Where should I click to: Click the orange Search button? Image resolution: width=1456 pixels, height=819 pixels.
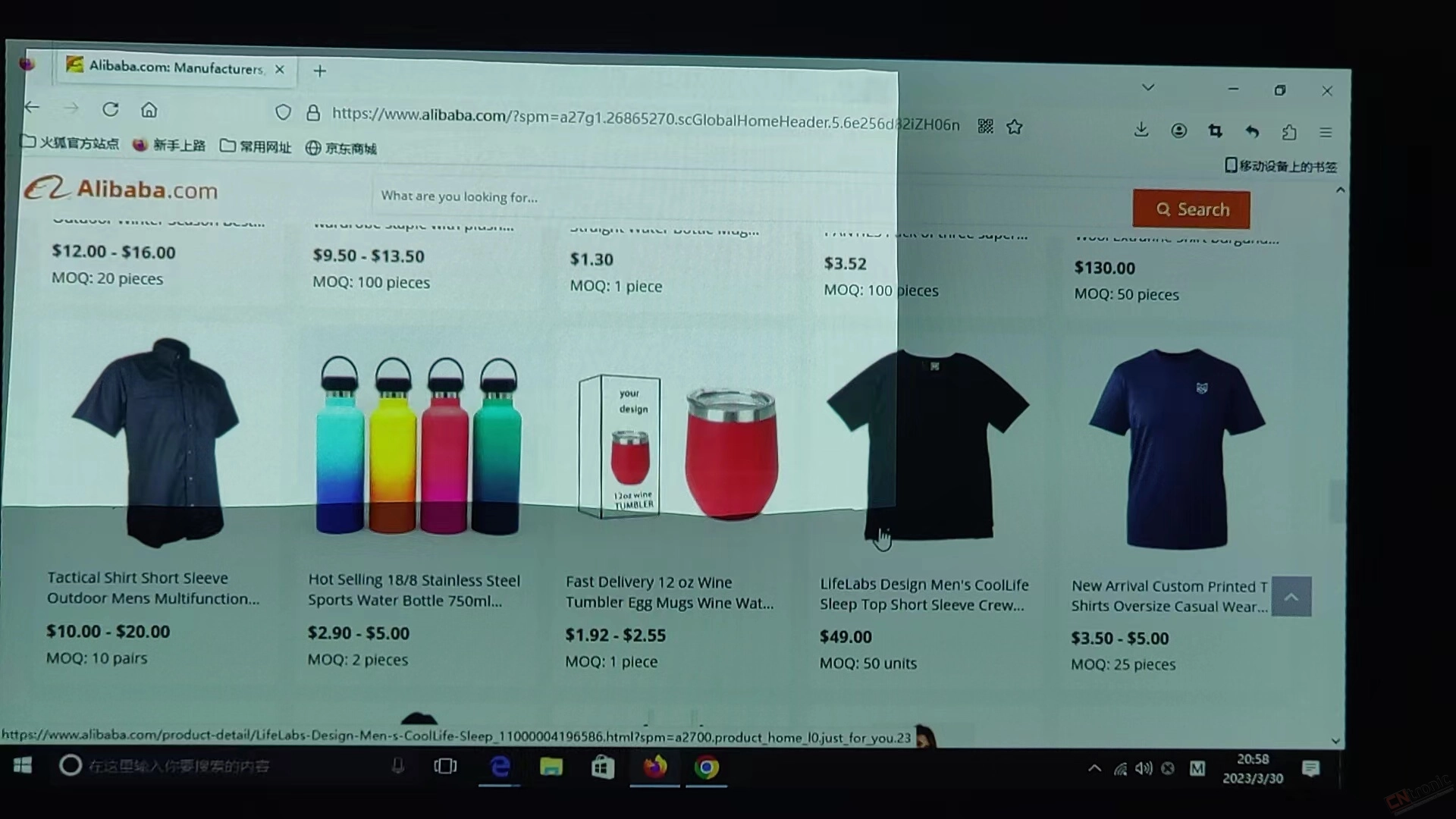click(1191, 209)
